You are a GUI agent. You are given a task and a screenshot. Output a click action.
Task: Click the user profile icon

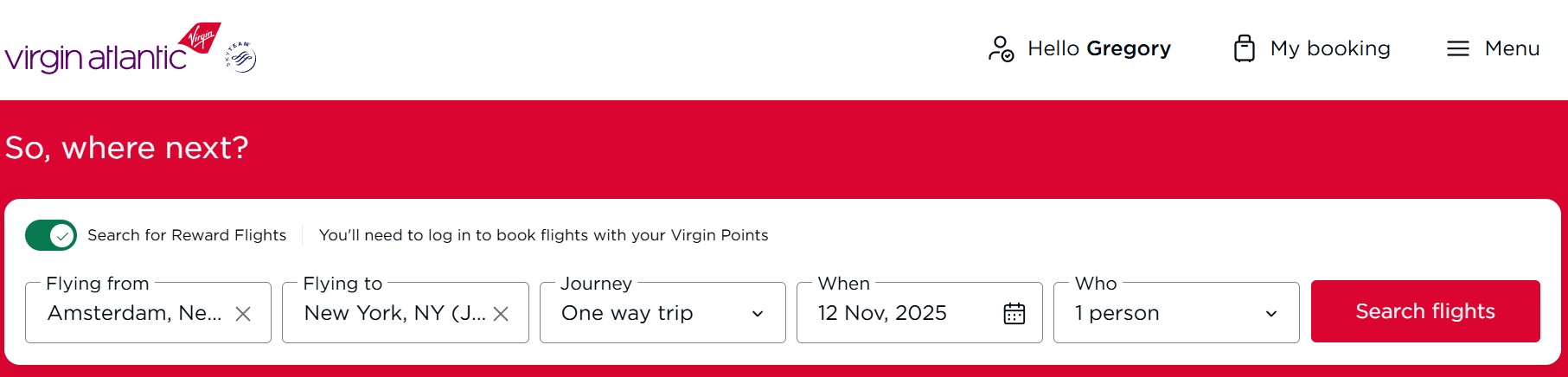1001,48
